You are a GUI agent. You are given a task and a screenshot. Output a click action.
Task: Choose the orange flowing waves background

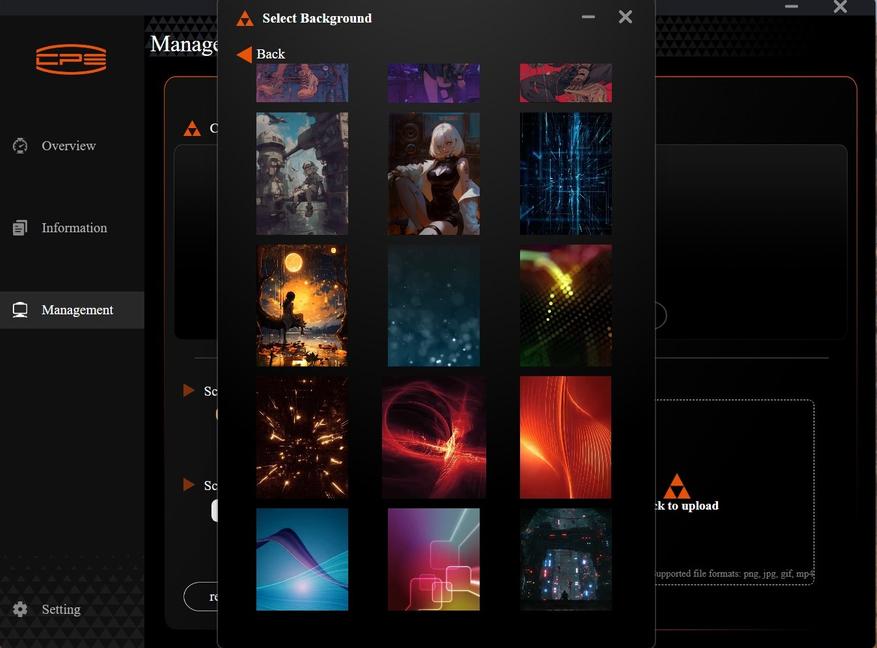click(565, 437)
